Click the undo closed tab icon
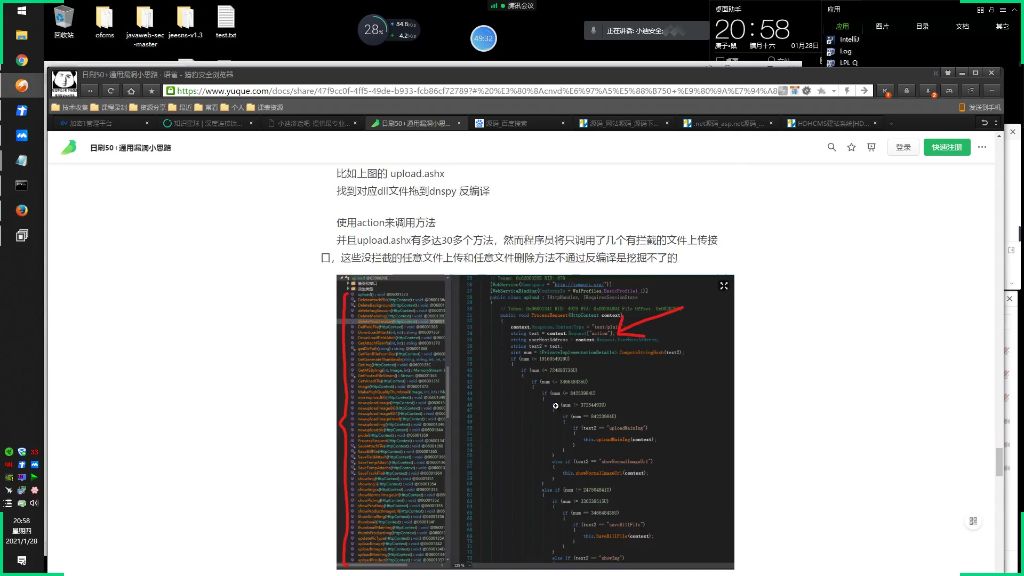The image size is (1024, 576). pyautogui.click(x=984, y=123)
